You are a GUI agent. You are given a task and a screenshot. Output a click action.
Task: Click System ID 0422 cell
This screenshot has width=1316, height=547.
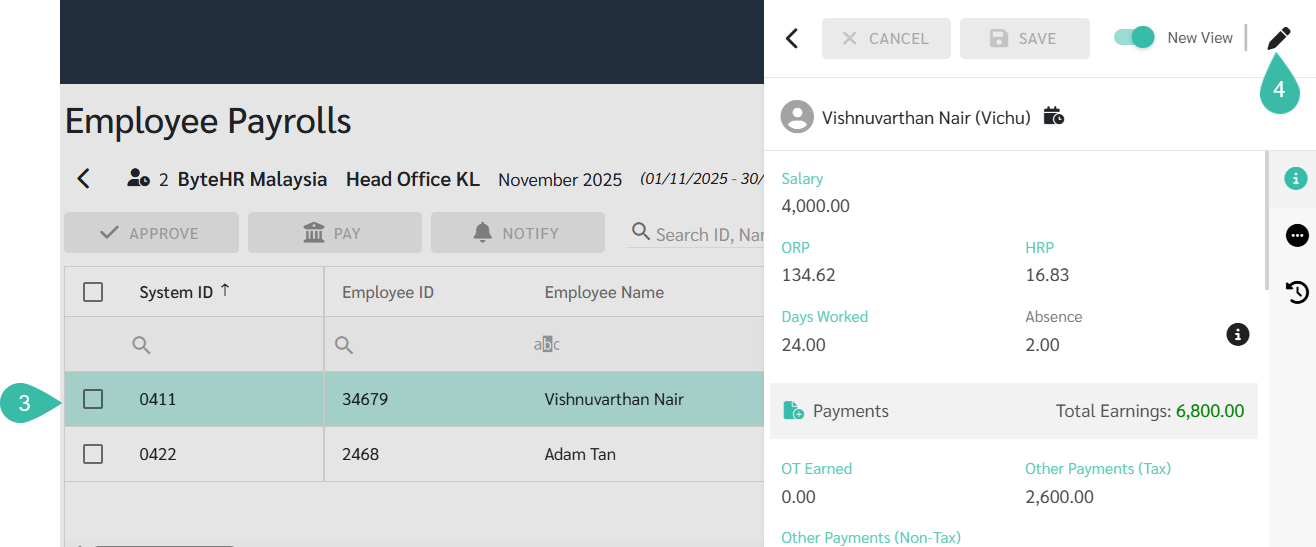[158, 454]
